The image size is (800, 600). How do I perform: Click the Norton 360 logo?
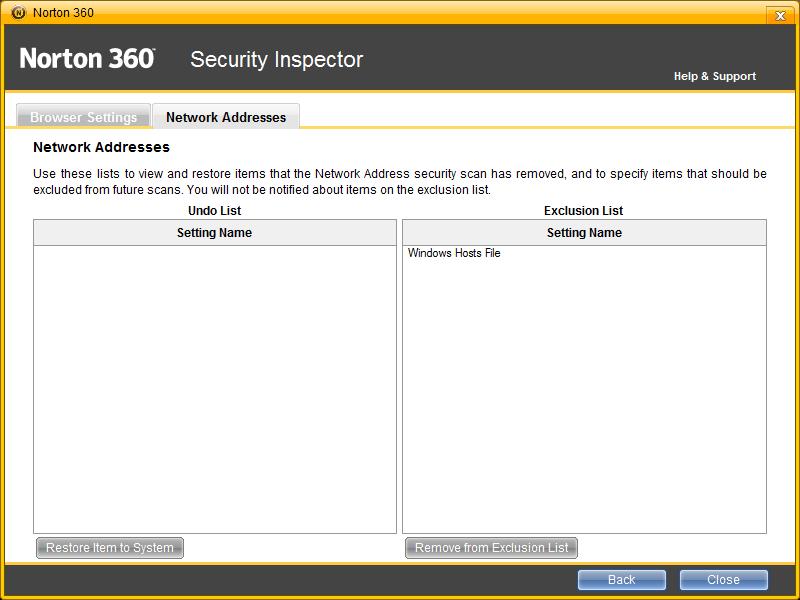(x=88, y=59)
